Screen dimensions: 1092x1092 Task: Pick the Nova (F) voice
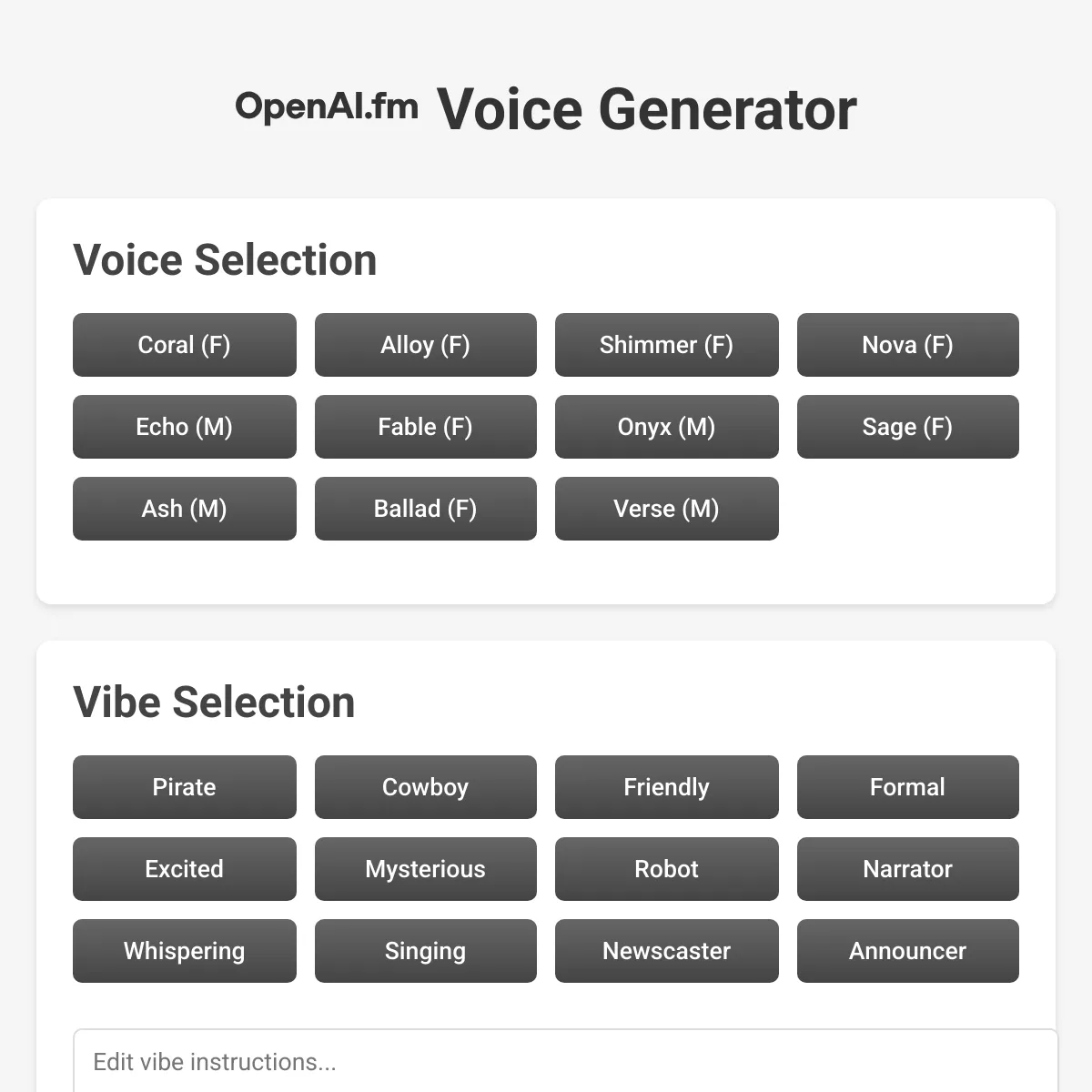(907, 345)
